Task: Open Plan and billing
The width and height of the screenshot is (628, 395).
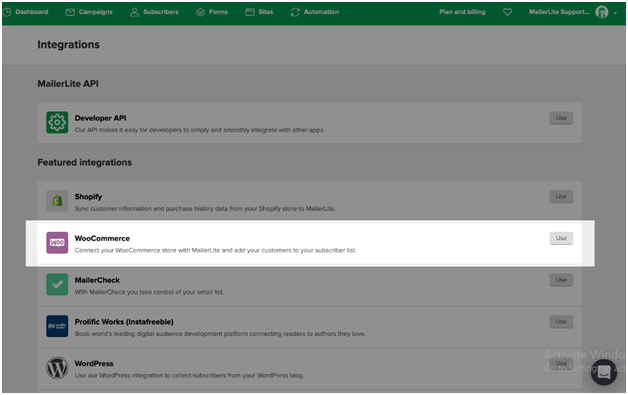Action: pos(462,12)
